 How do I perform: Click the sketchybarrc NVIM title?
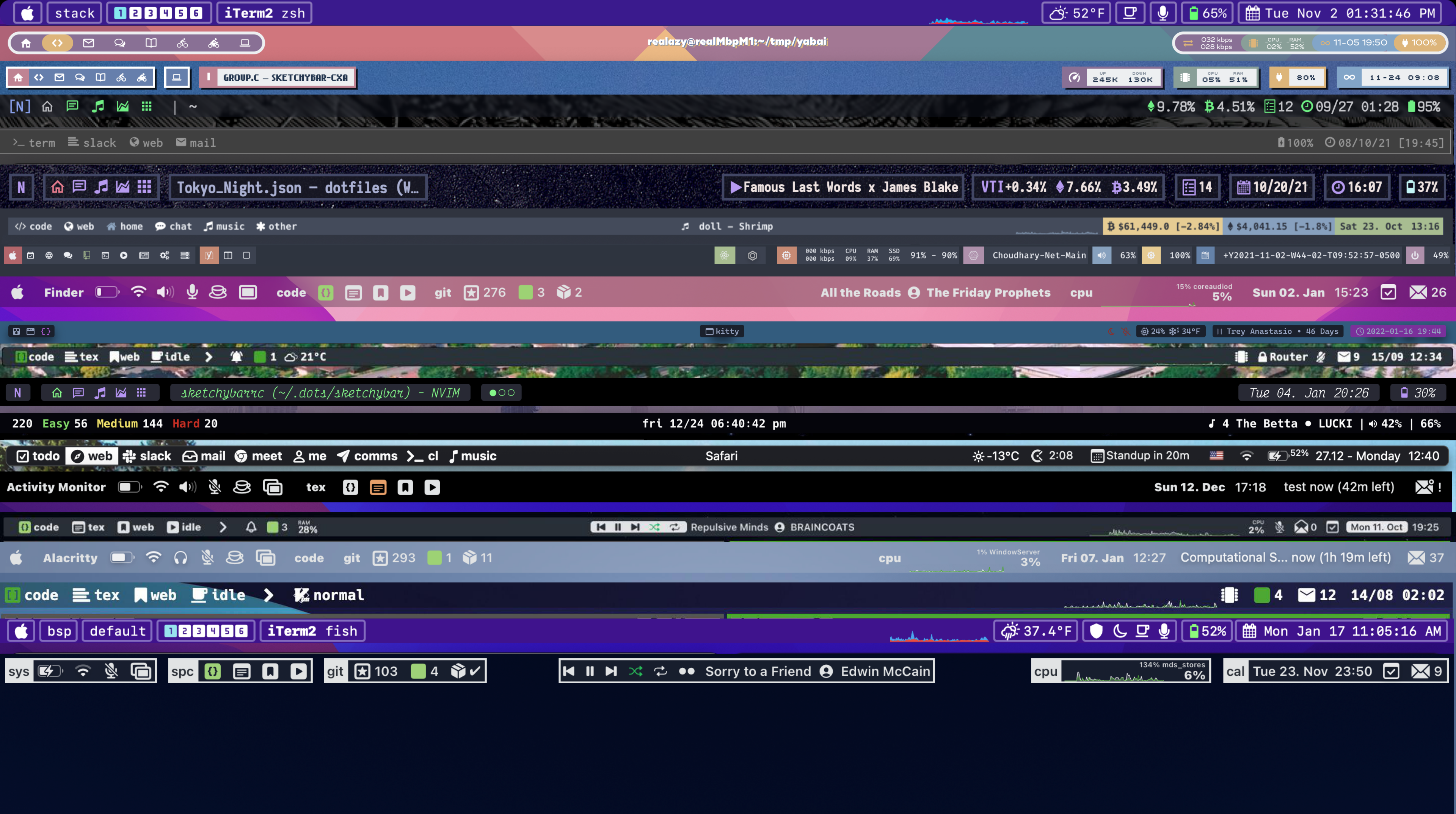[320, 393]
